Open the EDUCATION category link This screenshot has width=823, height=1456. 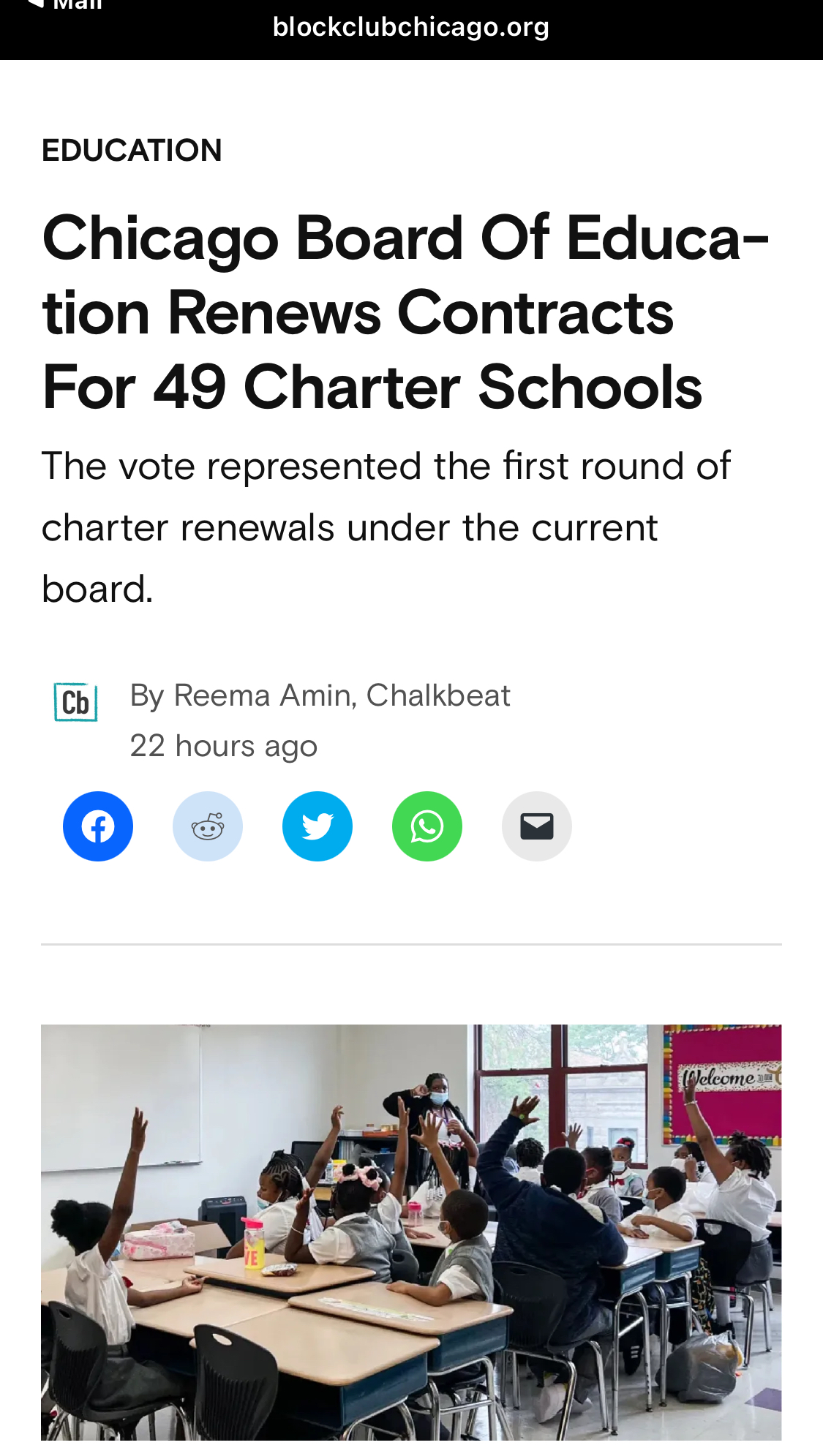pos(132,151)
